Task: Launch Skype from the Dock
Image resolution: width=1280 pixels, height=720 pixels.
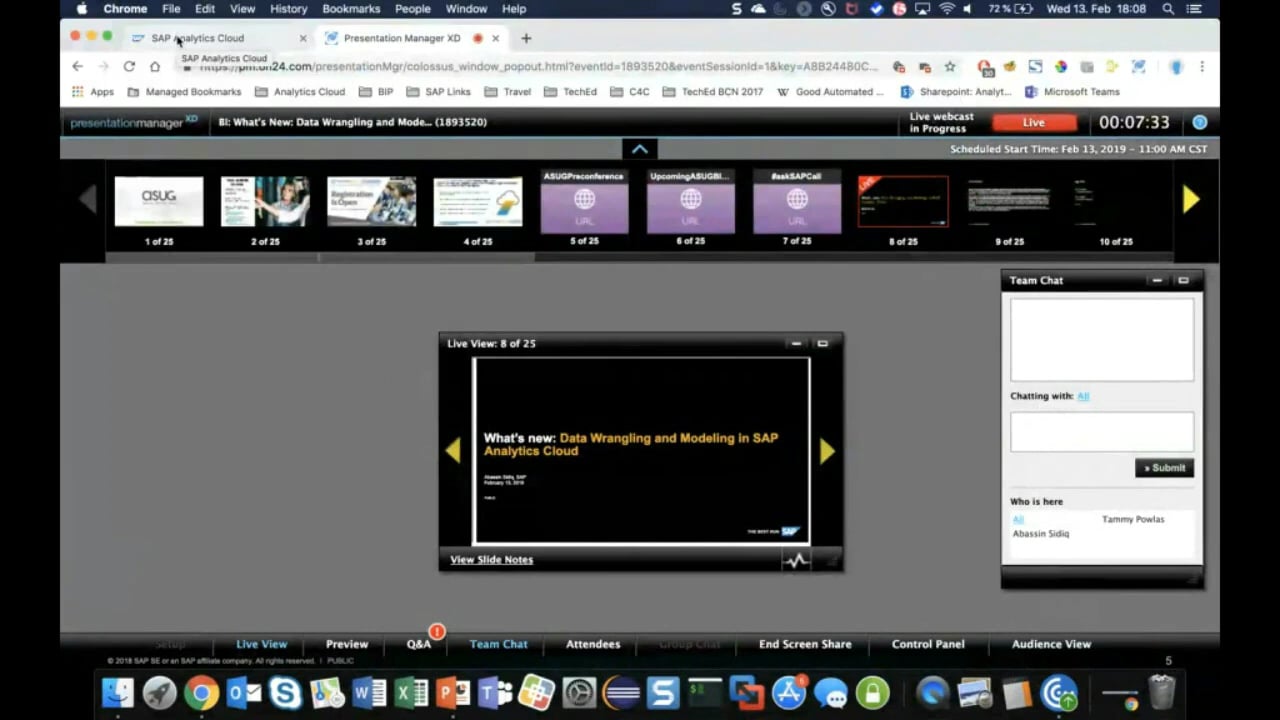Action: pos(285,692)
